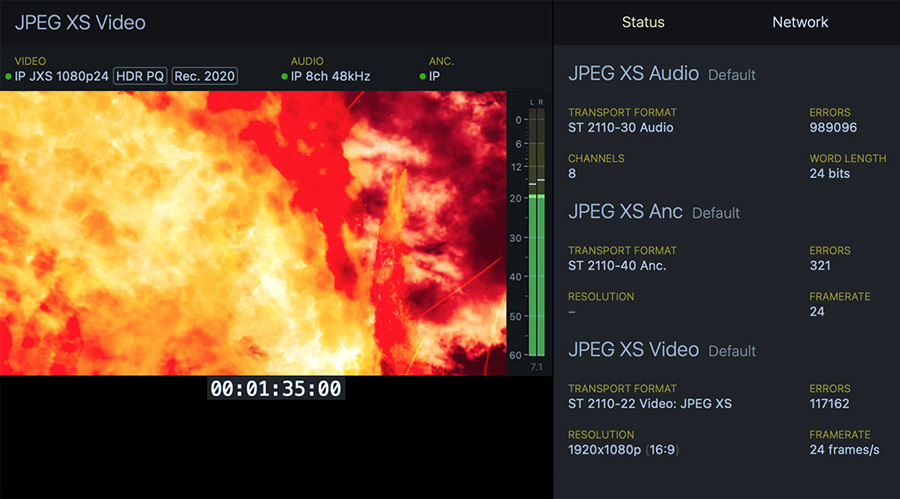Click the Rec. 2020 badge
Viewport: 900px width, 499px height.
pyautogui.click(x=204, y=76)
